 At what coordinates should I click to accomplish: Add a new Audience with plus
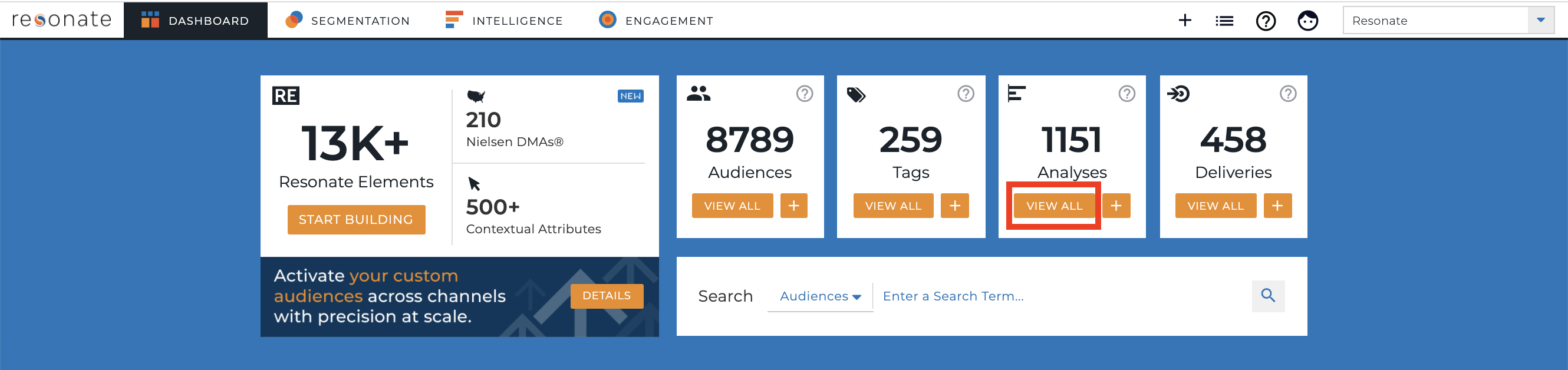(794, 206)
